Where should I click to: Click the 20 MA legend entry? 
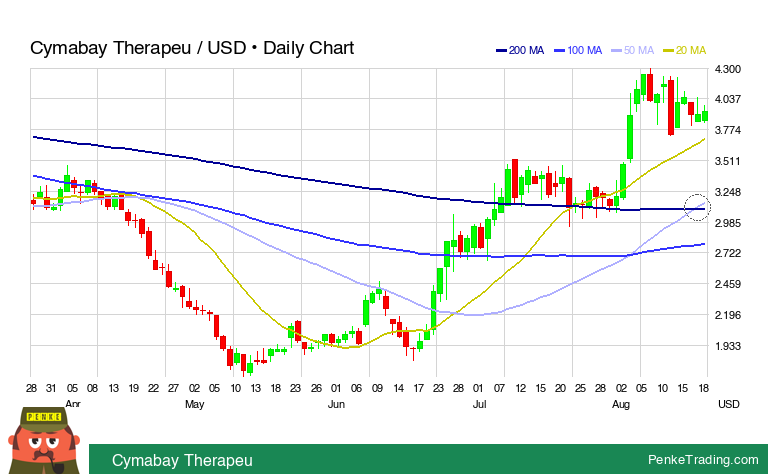click(x=684, y=50)
